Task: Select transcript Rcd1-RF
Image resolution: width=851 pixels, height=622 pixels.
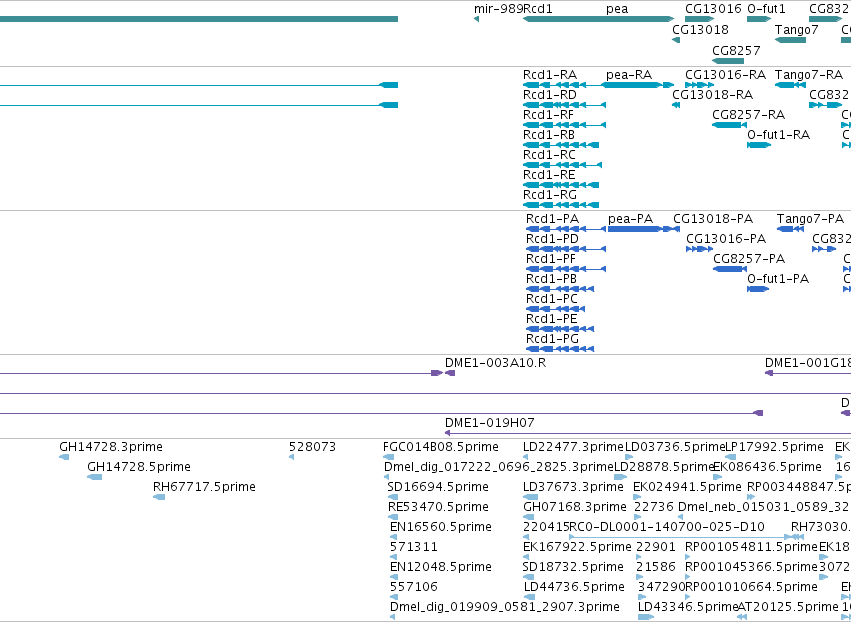Action: click(548, 115)
